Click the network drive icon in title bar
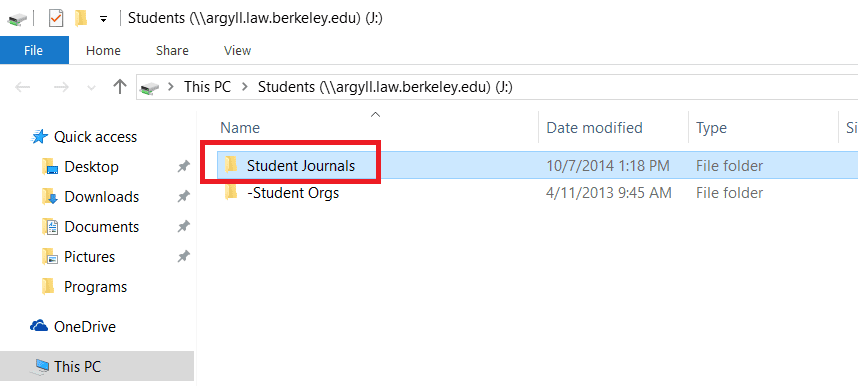The image size is (858, 386). 18,19
